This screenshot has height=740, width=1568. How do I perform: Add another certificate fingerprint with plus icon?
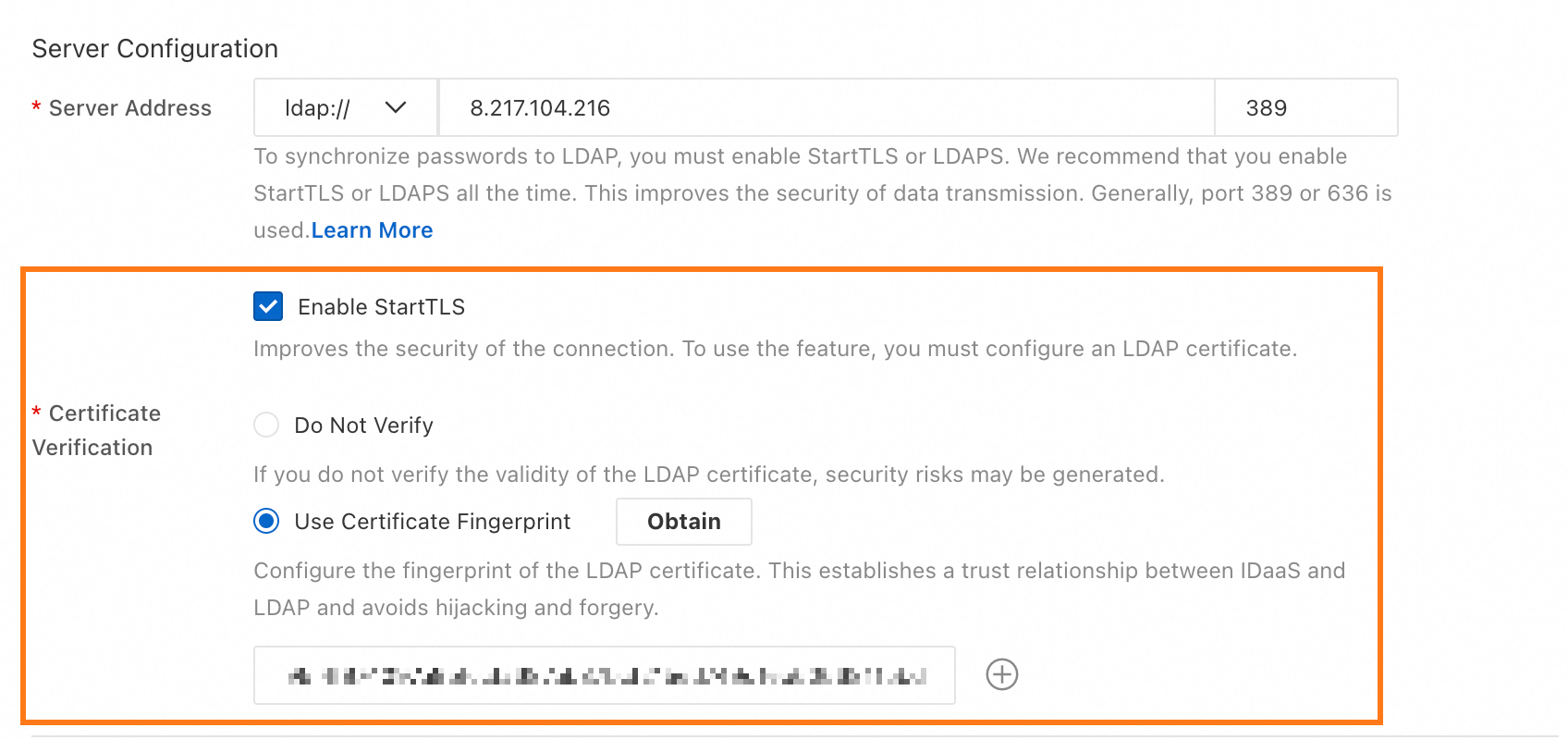(x=1002, y=674)
